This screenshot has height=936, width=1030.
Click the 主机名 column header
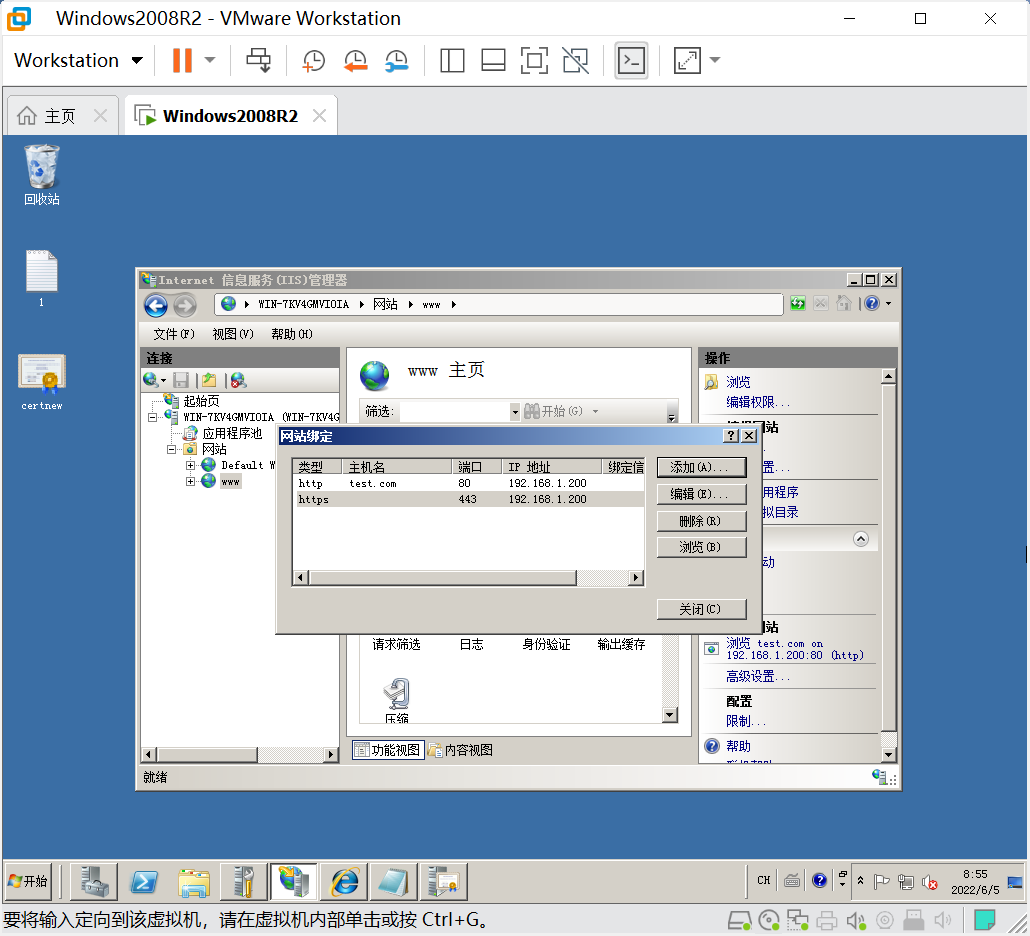click(397, 467)
